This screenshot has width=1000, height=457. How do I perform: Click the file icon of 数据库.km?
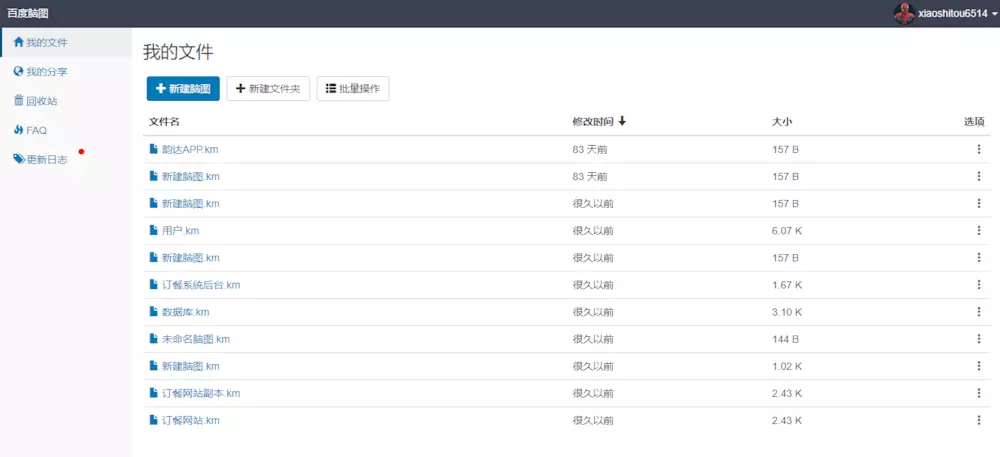(x=153, y=312)
